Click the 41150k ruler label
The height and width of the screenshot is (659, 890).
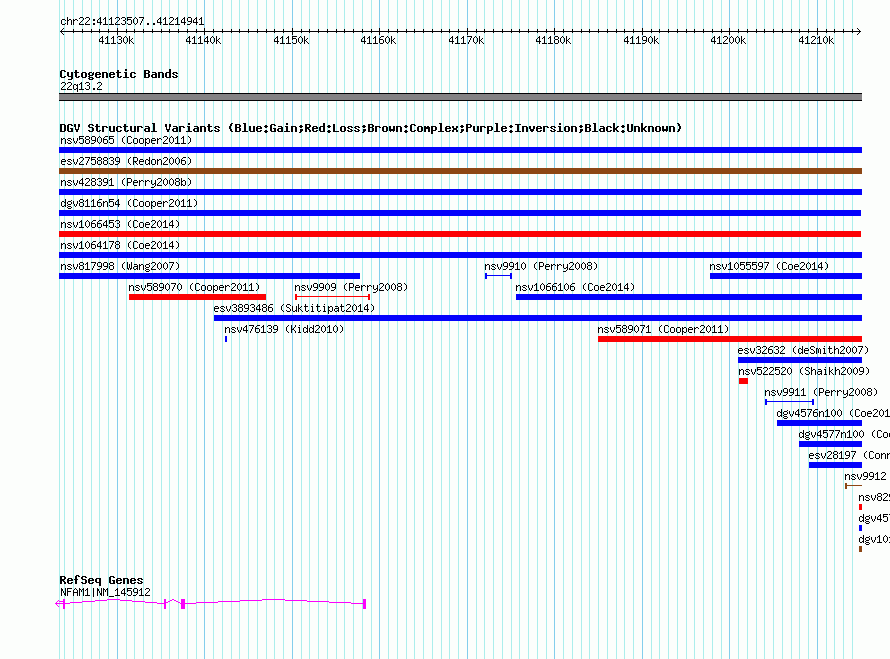click(291, 40)
